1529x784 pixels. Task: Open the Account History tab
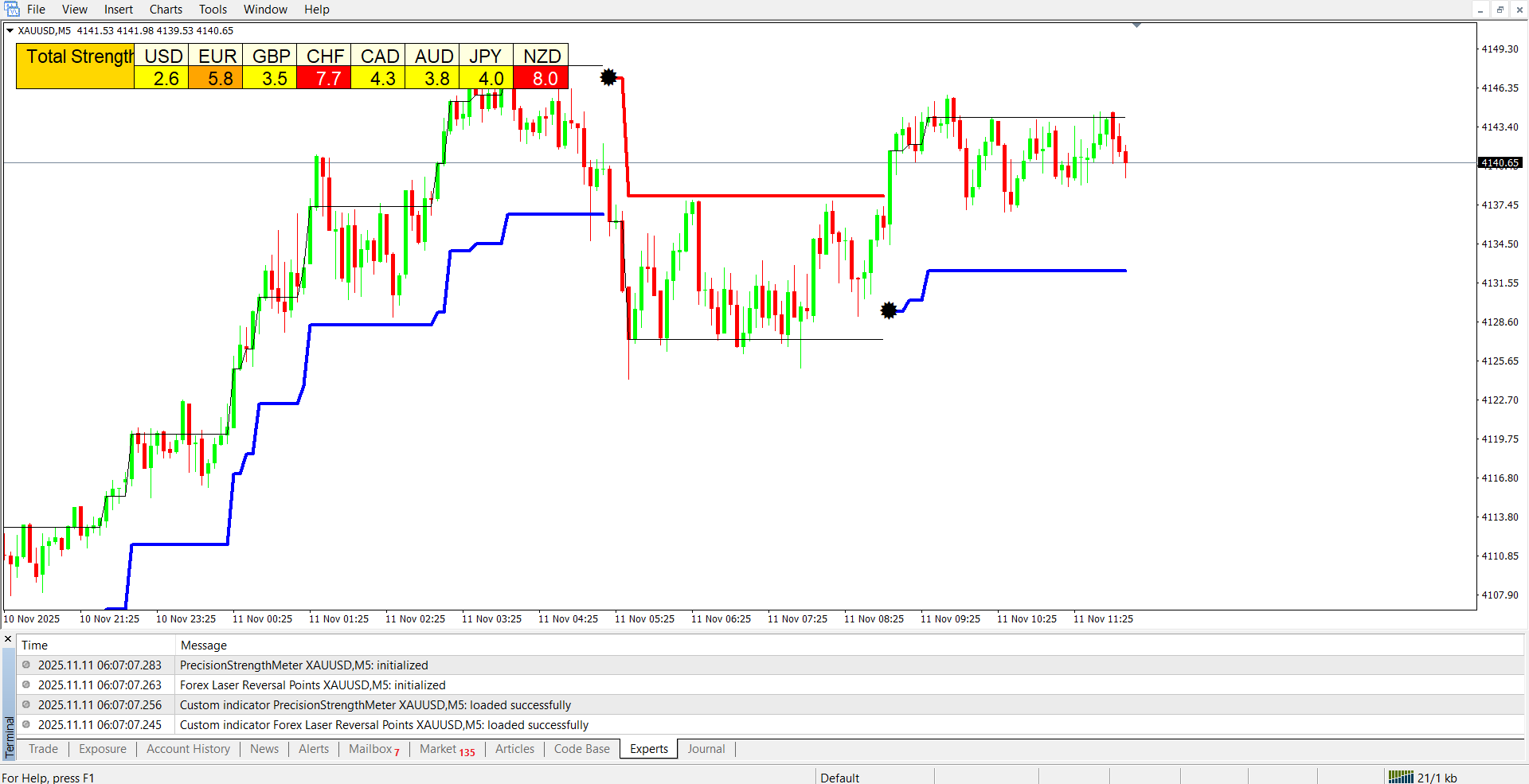coord(188,749)
